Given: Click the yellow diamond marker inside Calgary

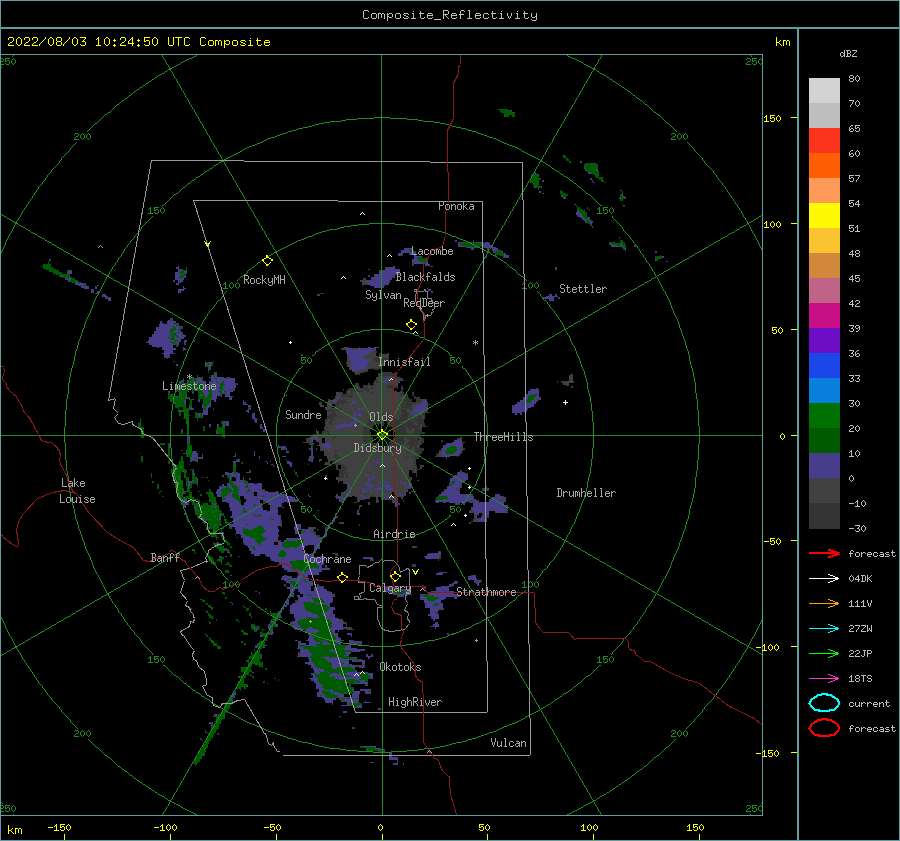Looking at the screenshot, I should click(395, 576).
